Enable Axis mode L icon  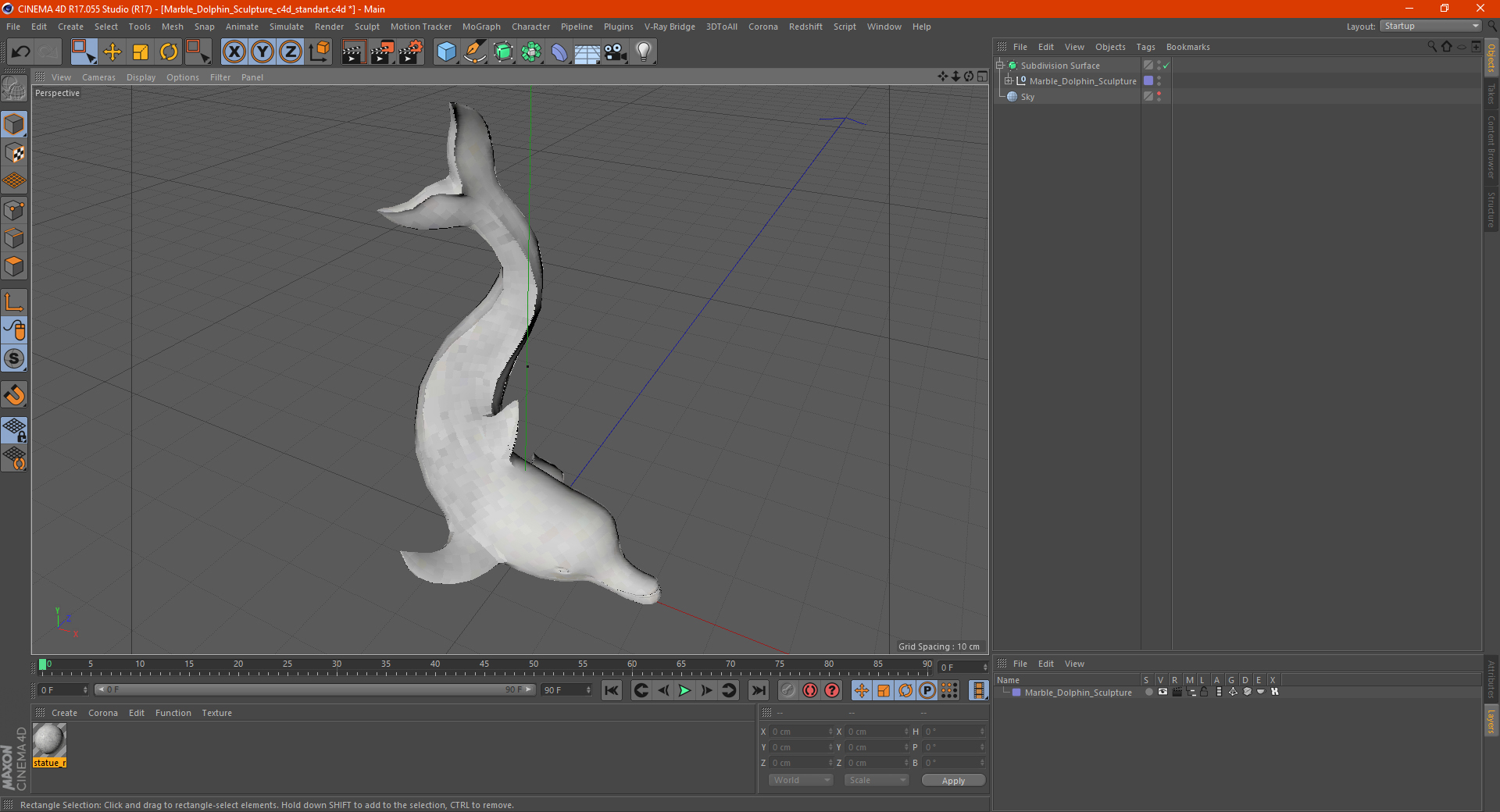click(15, 302)
